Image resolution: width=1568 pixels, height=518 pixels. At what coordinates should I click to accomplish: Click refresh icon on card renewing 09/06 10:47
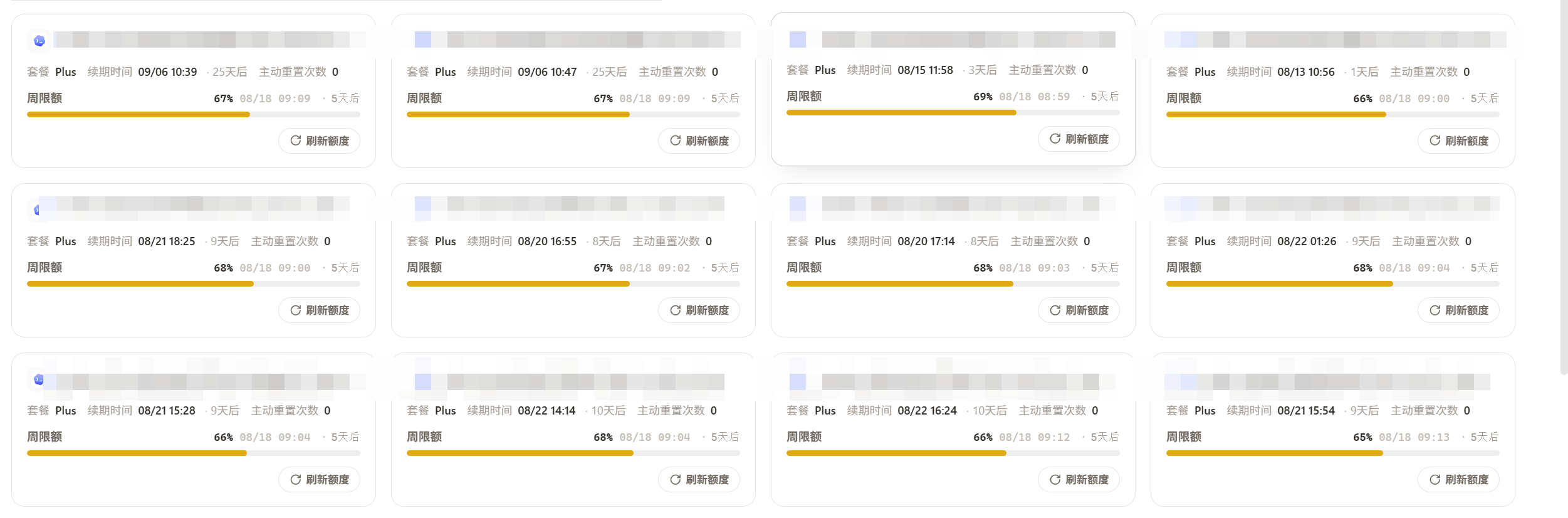675,140
